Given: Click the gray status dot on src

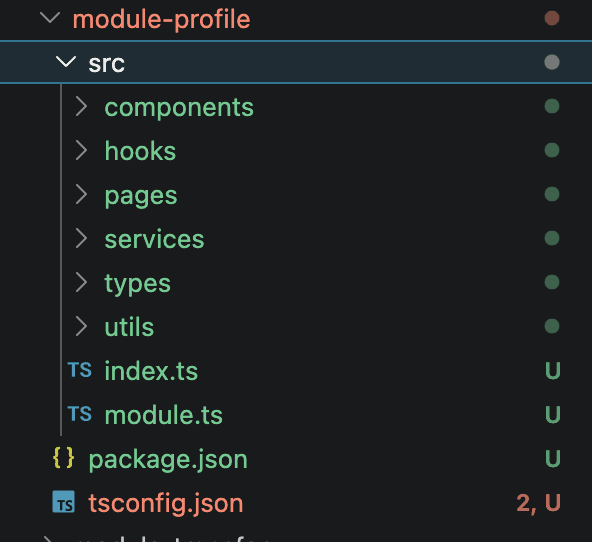Looking at the screenshot, I should (552, 62).
